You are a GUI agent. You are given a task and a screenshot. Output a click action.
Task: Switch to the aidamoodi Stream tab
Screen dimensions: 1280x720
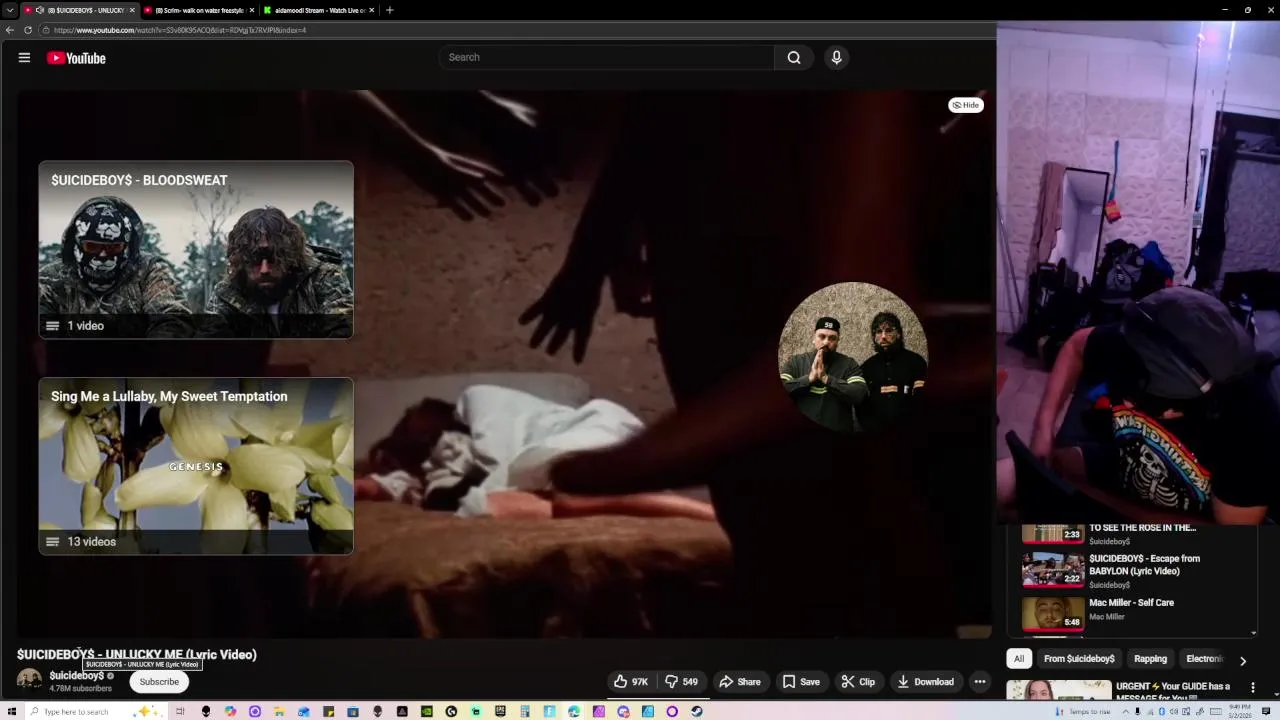coord(320,10)
